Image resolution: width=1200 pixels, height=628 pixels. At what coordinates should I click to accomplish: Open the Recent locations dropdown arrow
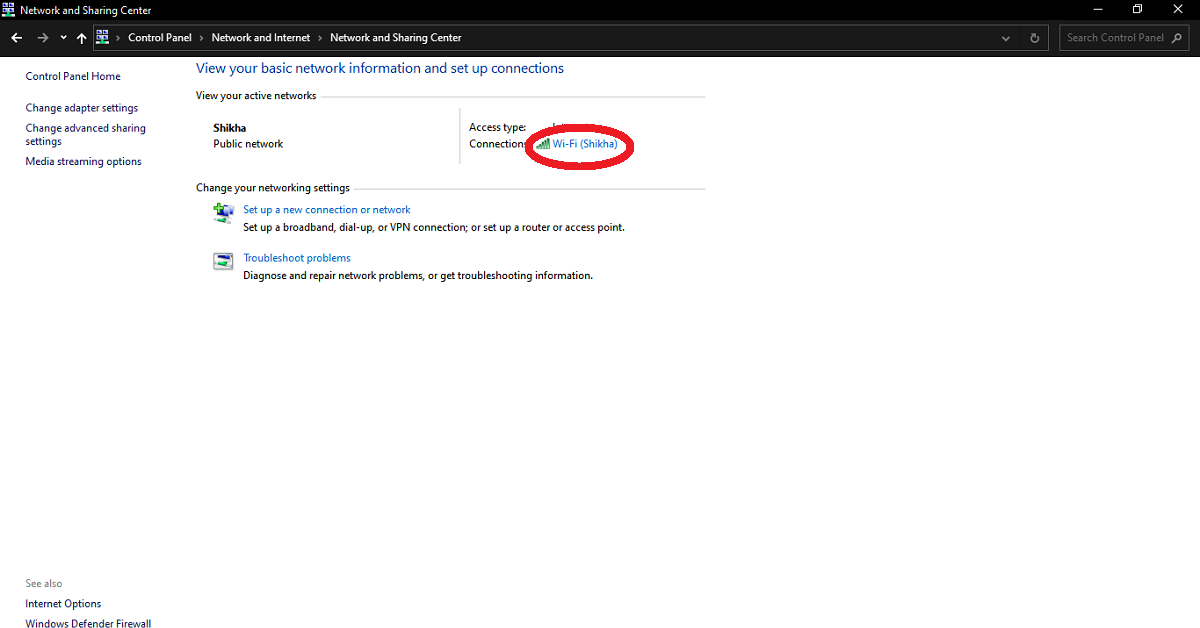64,38
